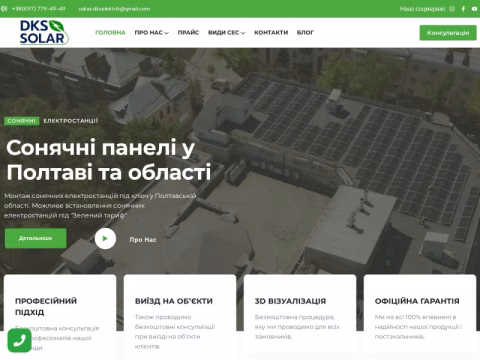Open the Види СЕС menu
Screen dimensions: 480x360
(223, 33)
